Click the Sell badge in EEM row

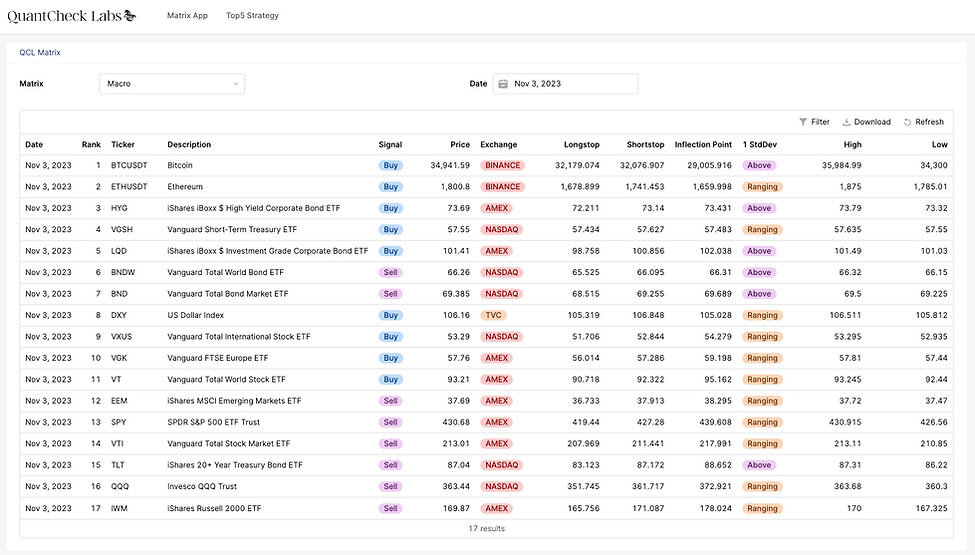390,401
